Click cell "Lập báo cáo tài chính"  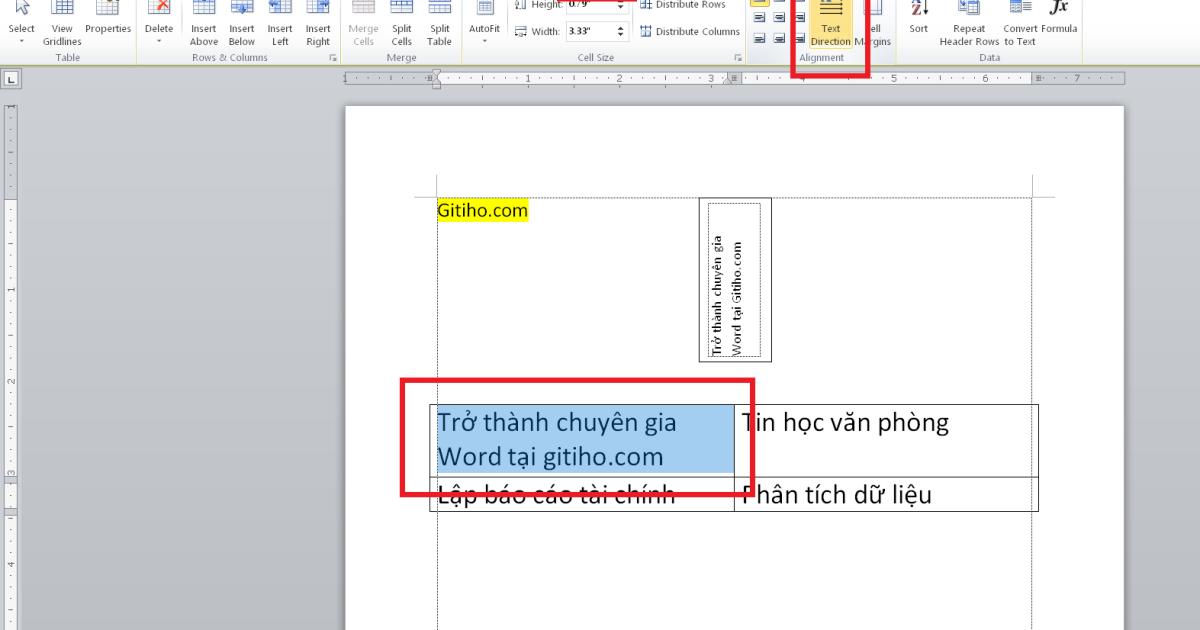click(583, 494)
